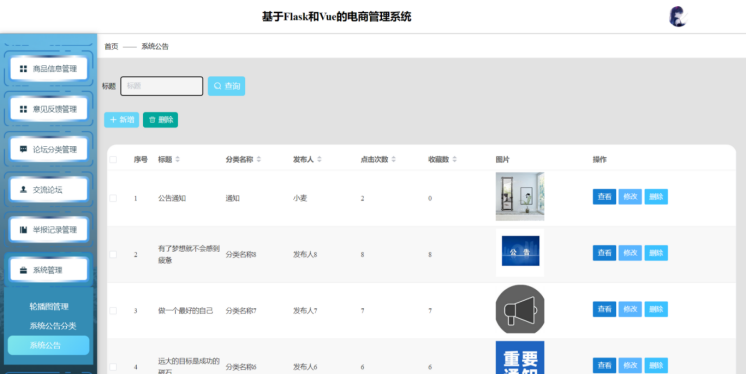
Task: Check the row 2 有了梦想 checkbox
Action: pos(113,255)
